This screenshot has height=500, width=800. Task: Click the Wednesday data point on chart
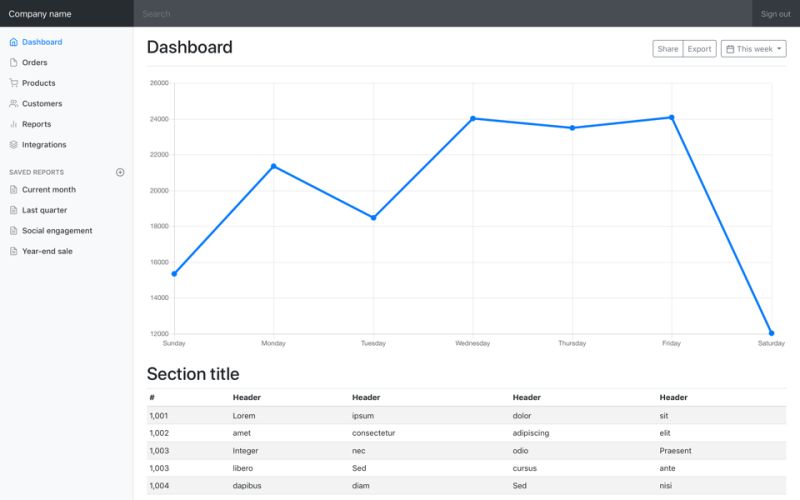473,119
